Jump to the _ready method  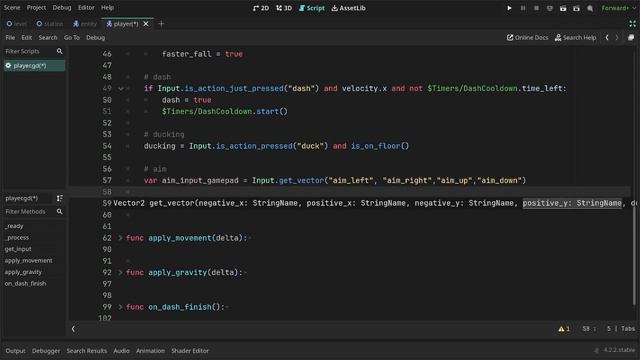point(14,226)
